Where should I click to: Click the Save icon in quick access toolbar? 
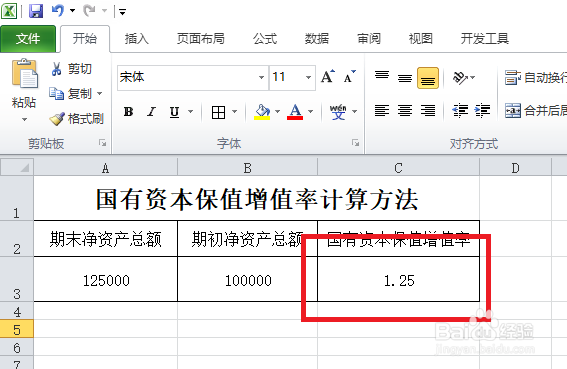tap(36, 11)
